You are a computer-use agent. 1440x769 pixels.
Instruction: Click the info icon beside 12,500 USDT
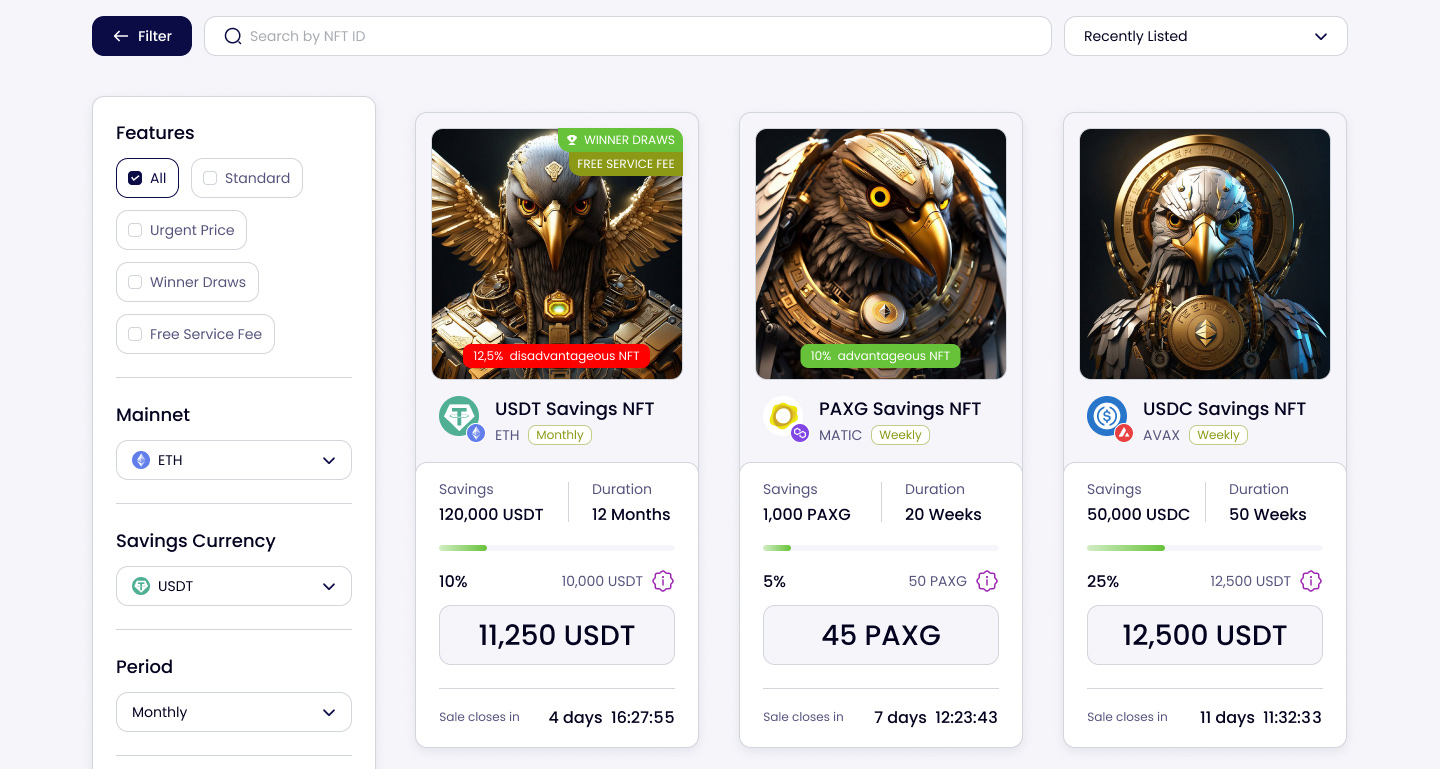[x=1311, y=581]
